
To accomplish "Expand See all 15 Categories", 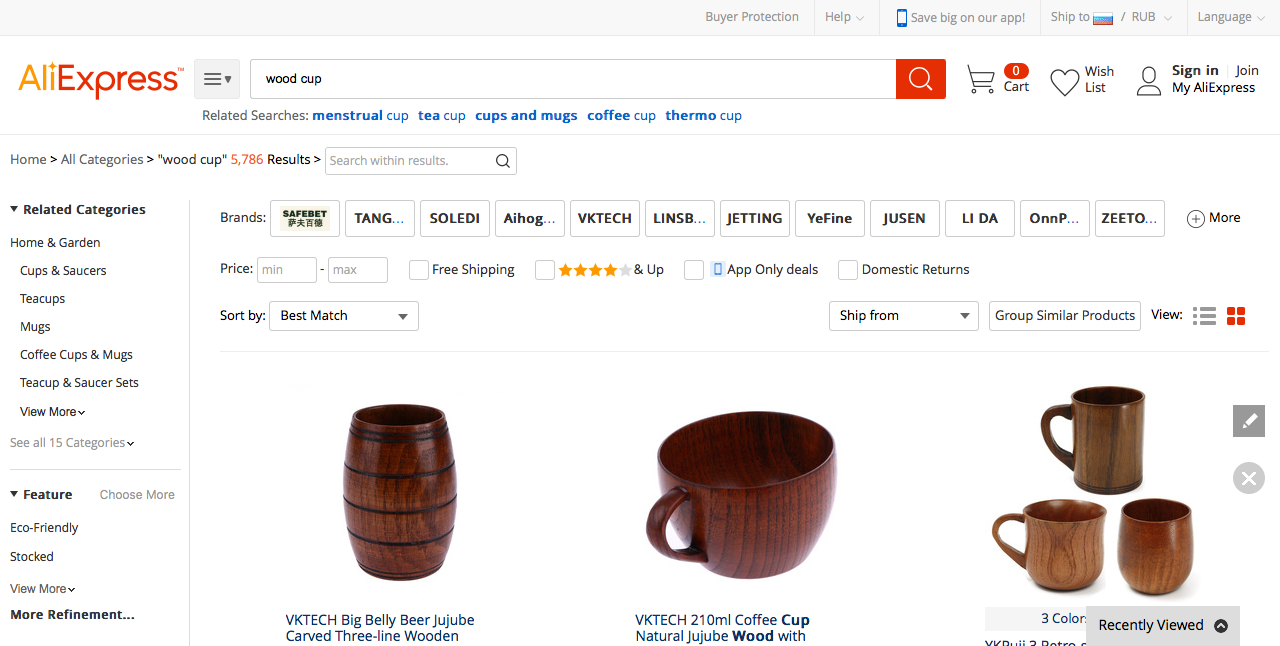I will tap(72, 443).
